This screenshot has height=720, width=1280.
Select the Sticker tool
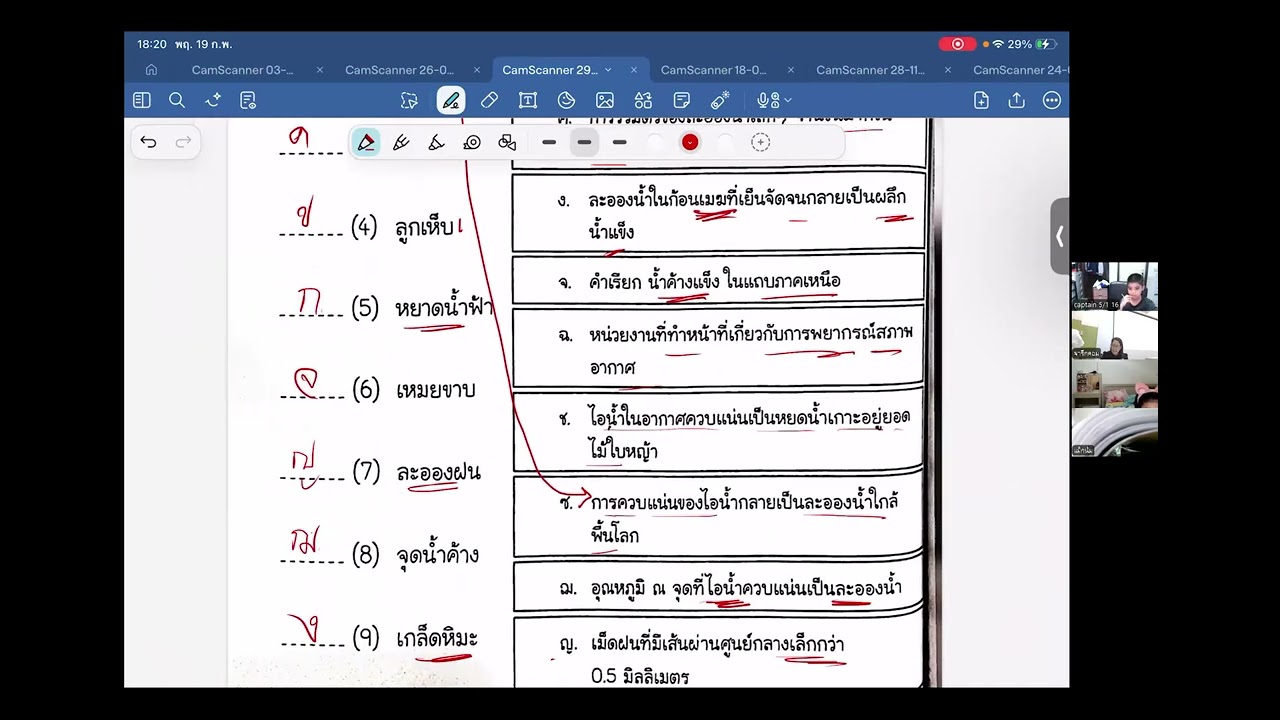click(x=566, y=100)
